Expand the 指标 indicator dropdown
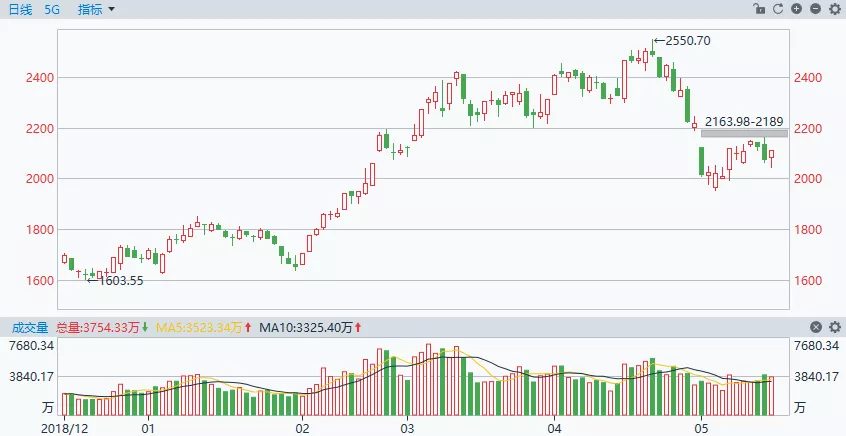The image size is (846, 436). [98, 9]
